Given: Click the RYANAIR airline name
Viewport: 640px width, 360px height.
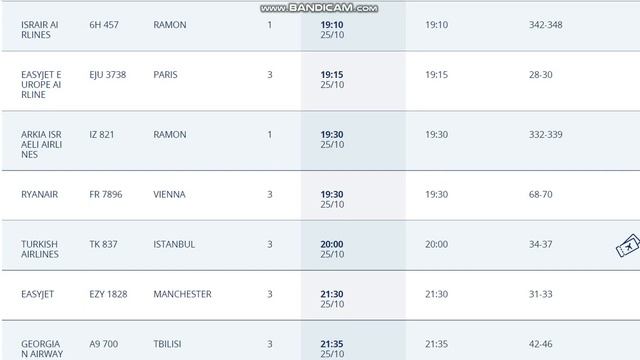Looking at the screenshot, I should 40,194.
